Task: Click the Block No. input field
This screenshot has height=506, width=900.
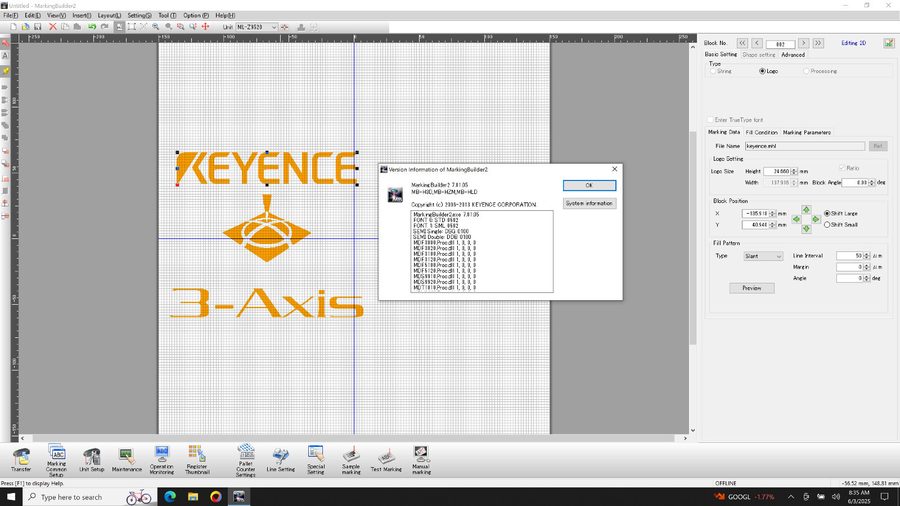Action: pos(781,44)
